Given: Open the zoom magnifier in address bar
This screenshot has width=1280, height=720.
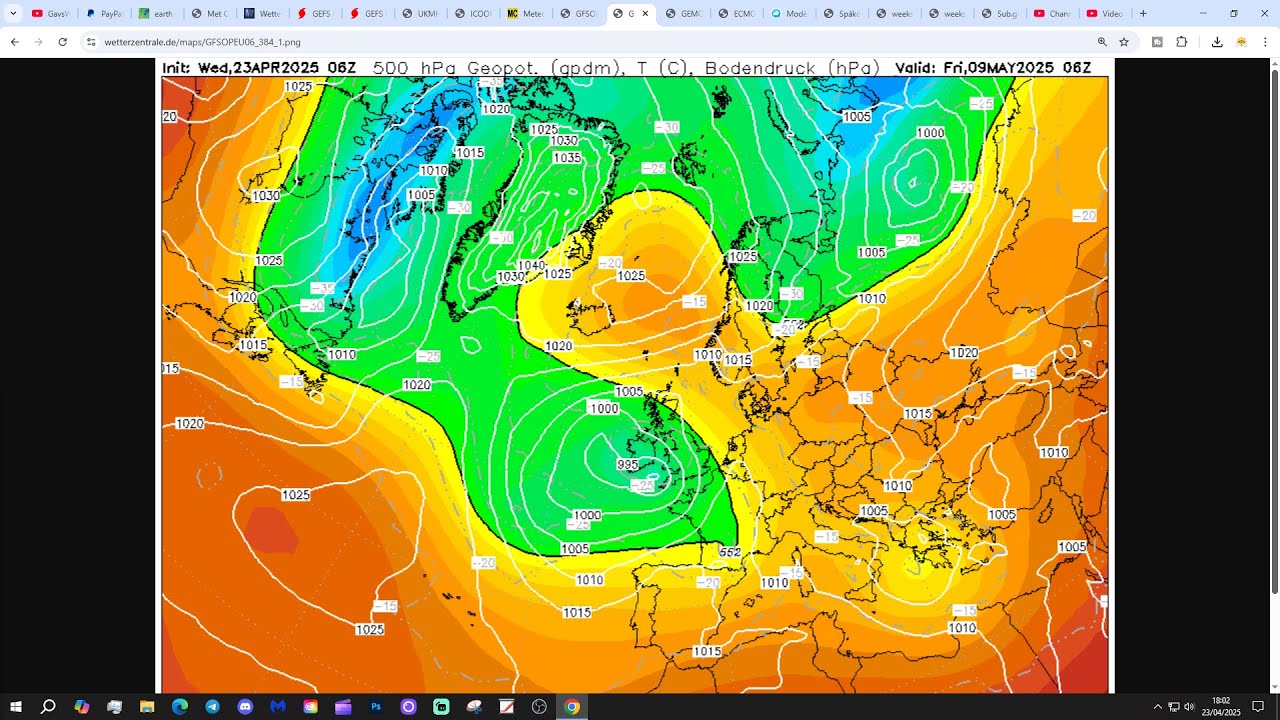Looking at the screenshot, I should [1102, 42].
